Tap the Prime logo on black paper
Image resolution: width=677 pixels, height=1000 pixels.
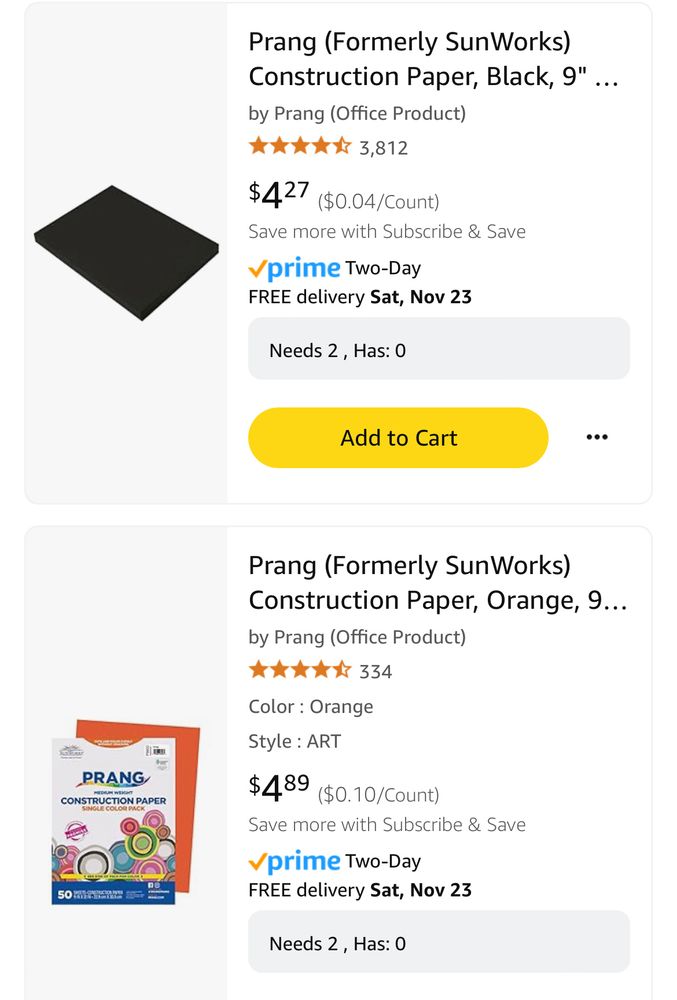coord(295,268)
